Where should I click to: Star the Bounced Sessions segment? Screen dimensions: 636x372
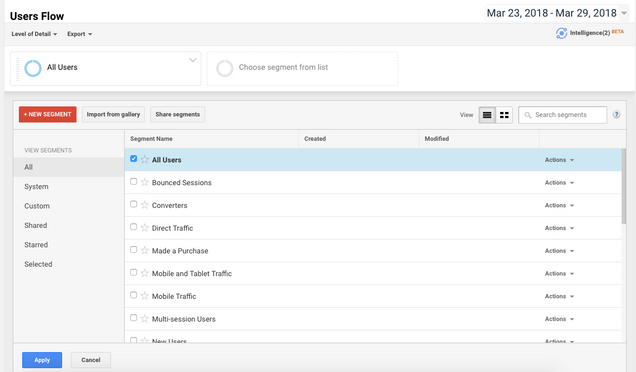pos(144,182)
